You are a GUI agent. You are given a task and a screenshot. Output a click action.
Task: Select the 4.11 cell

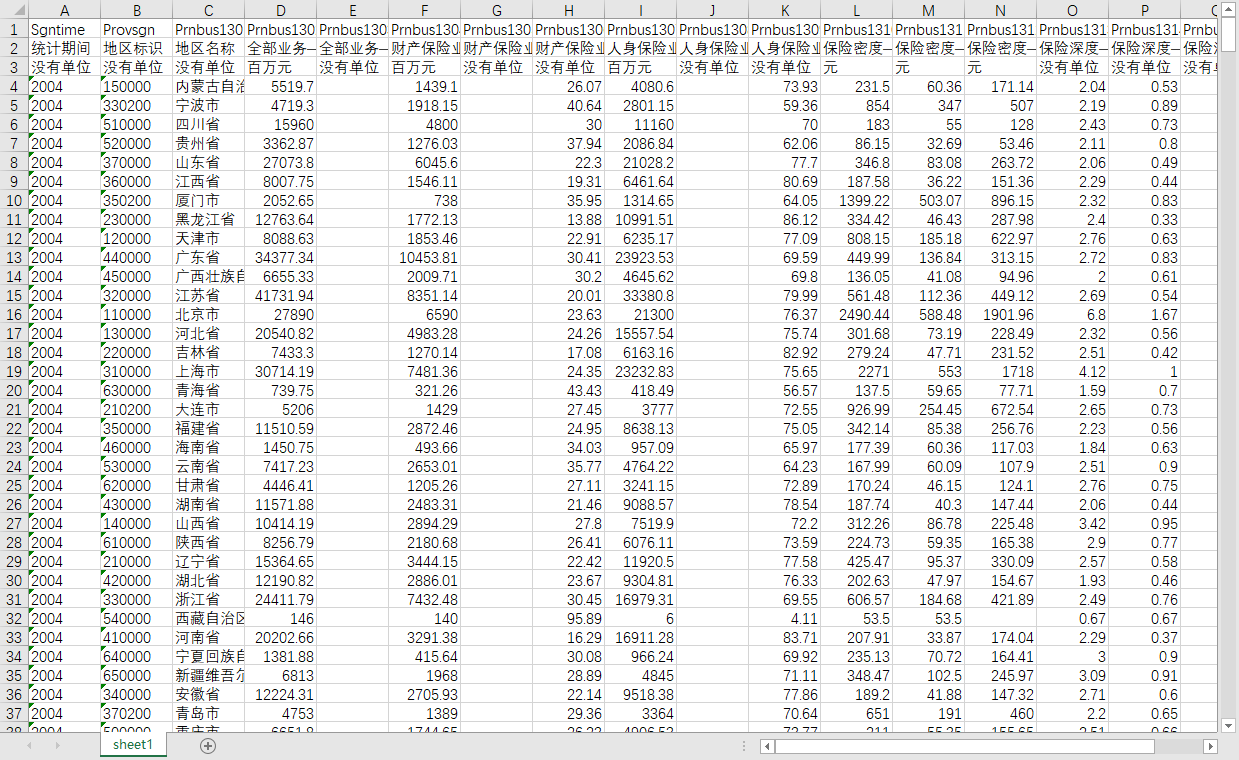tap(784, 618)
